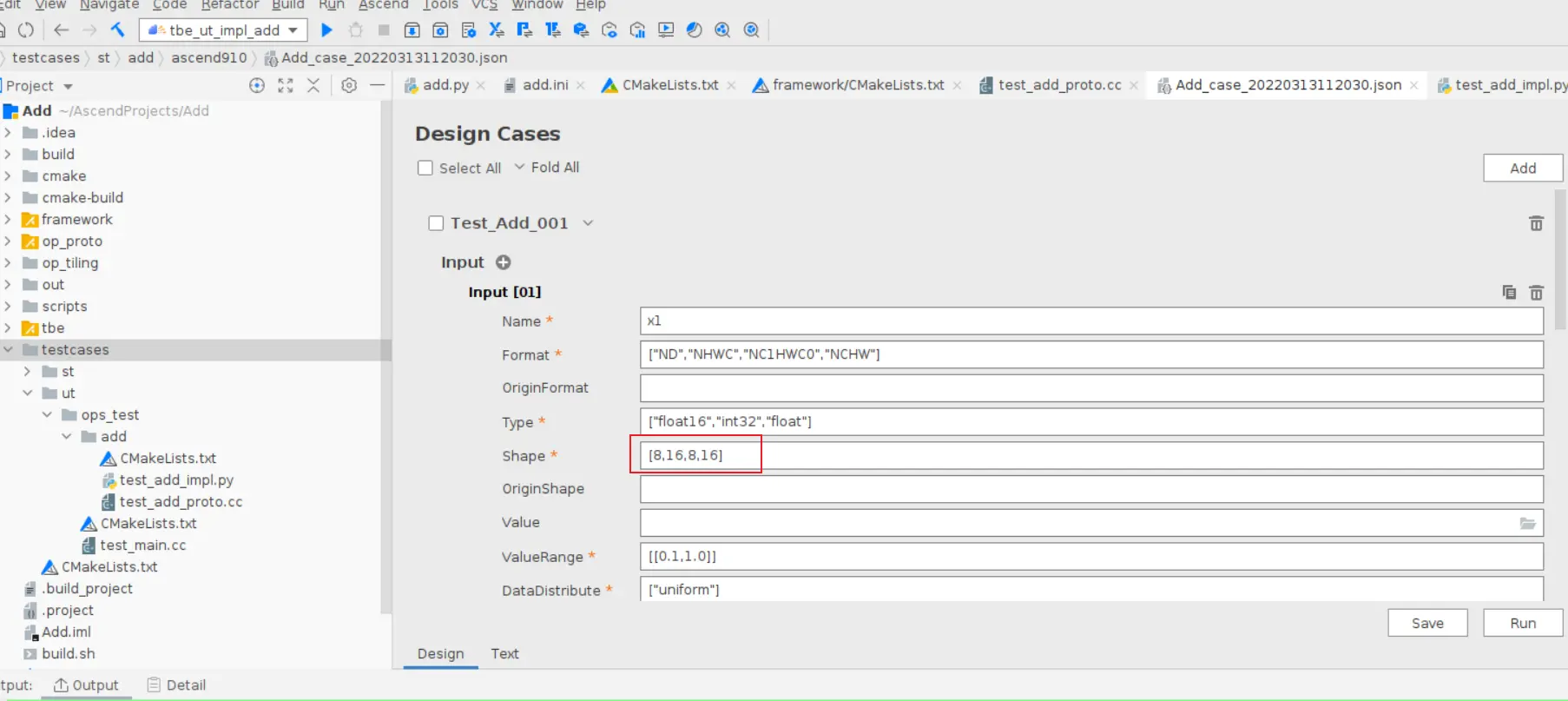Screen dimensions: 1568x701
Task: Browse for Value file via folder icon
Action: (1527, 523)
